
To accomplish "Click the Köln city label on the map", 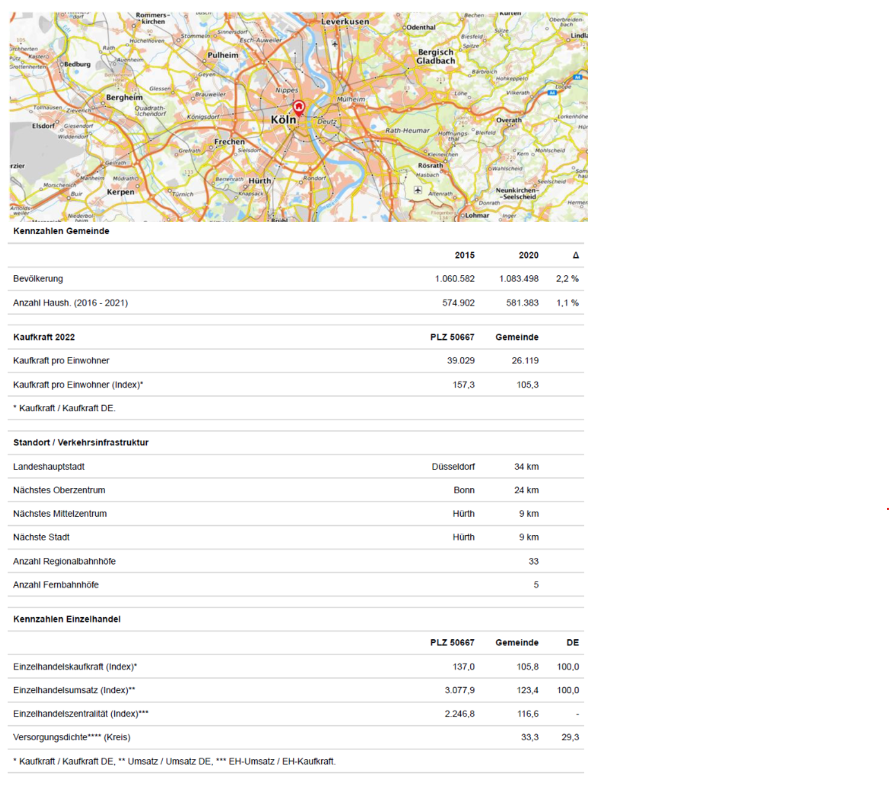I will point(284,120).
